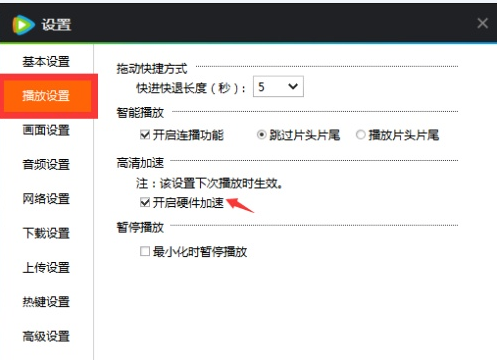Expand the 快进快退长度 dropdown
Screen dimensions: 497x360
(278, 87)
